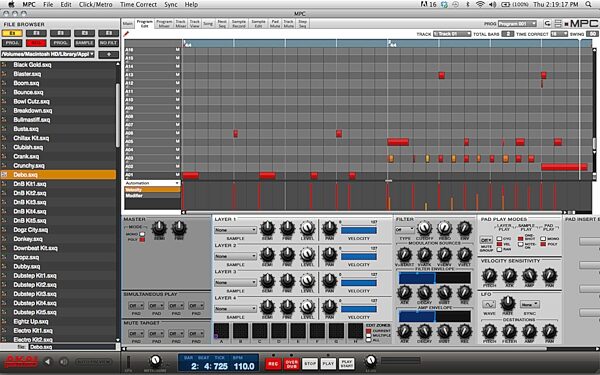The image size is (600, 375).
Task: Enable Pad Play Mono mode
Action: [543, 238]
